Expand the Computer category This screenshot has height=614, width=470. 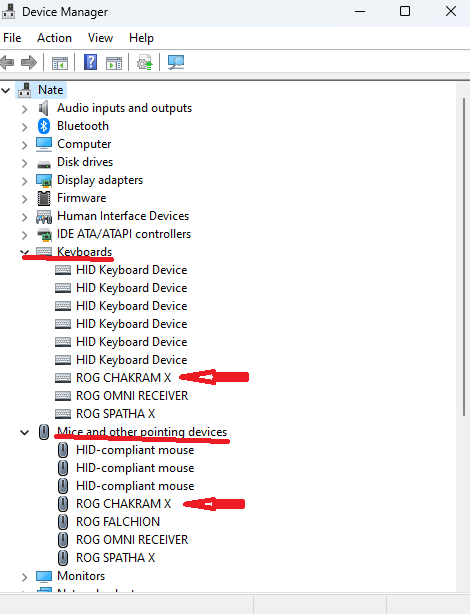click(x=25, y=145)
